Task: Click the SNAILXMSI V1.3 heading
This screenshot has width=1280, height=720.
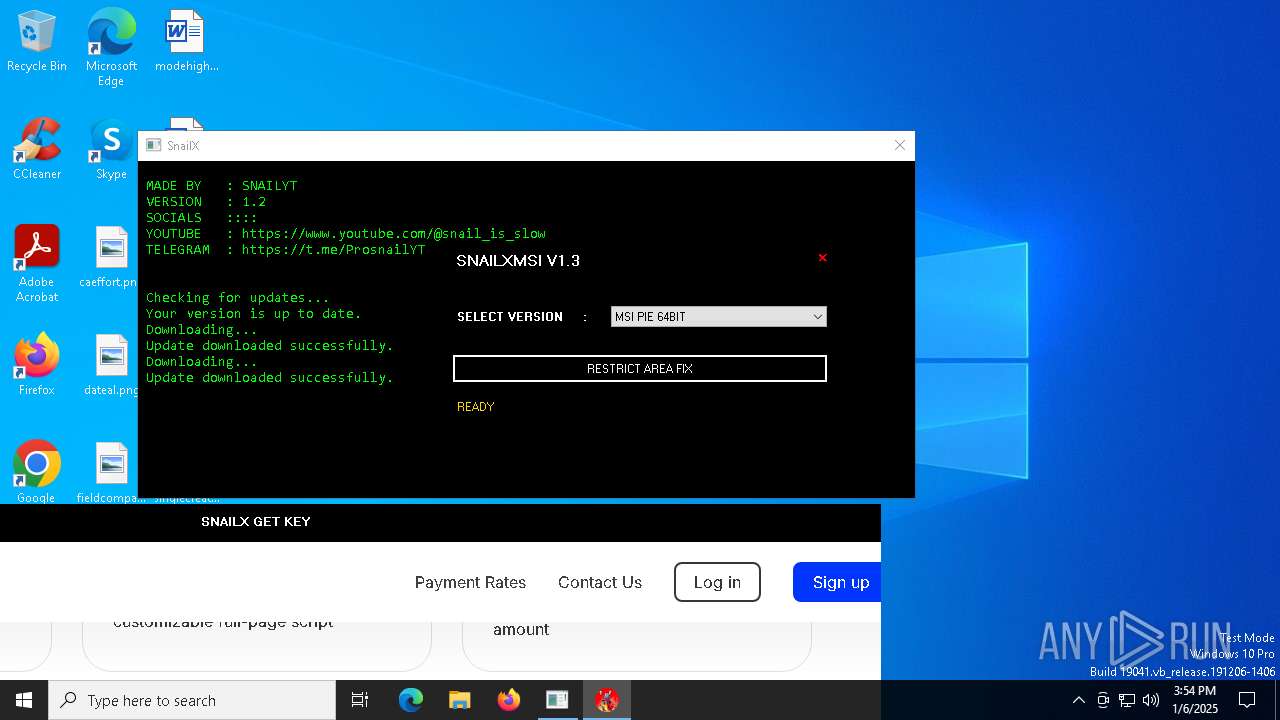Action: coord(518,261)
